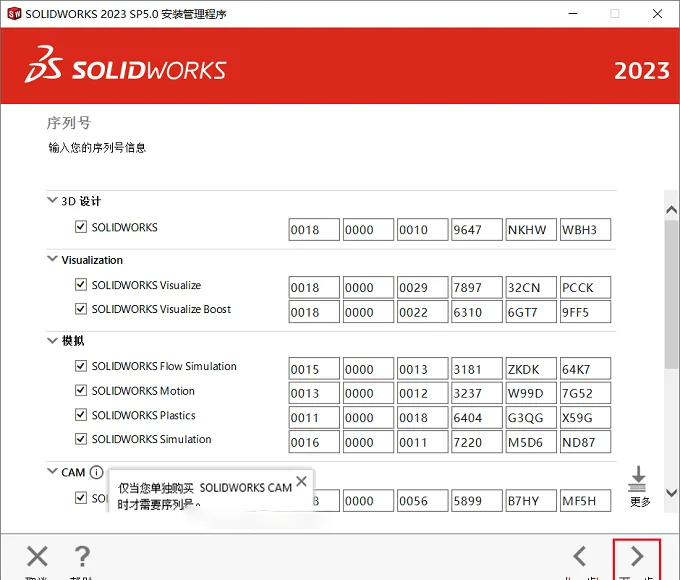Click the SOLIDWORKS serial field containing WBH3
The image size is (680, 580).
(x=585, y=229)
